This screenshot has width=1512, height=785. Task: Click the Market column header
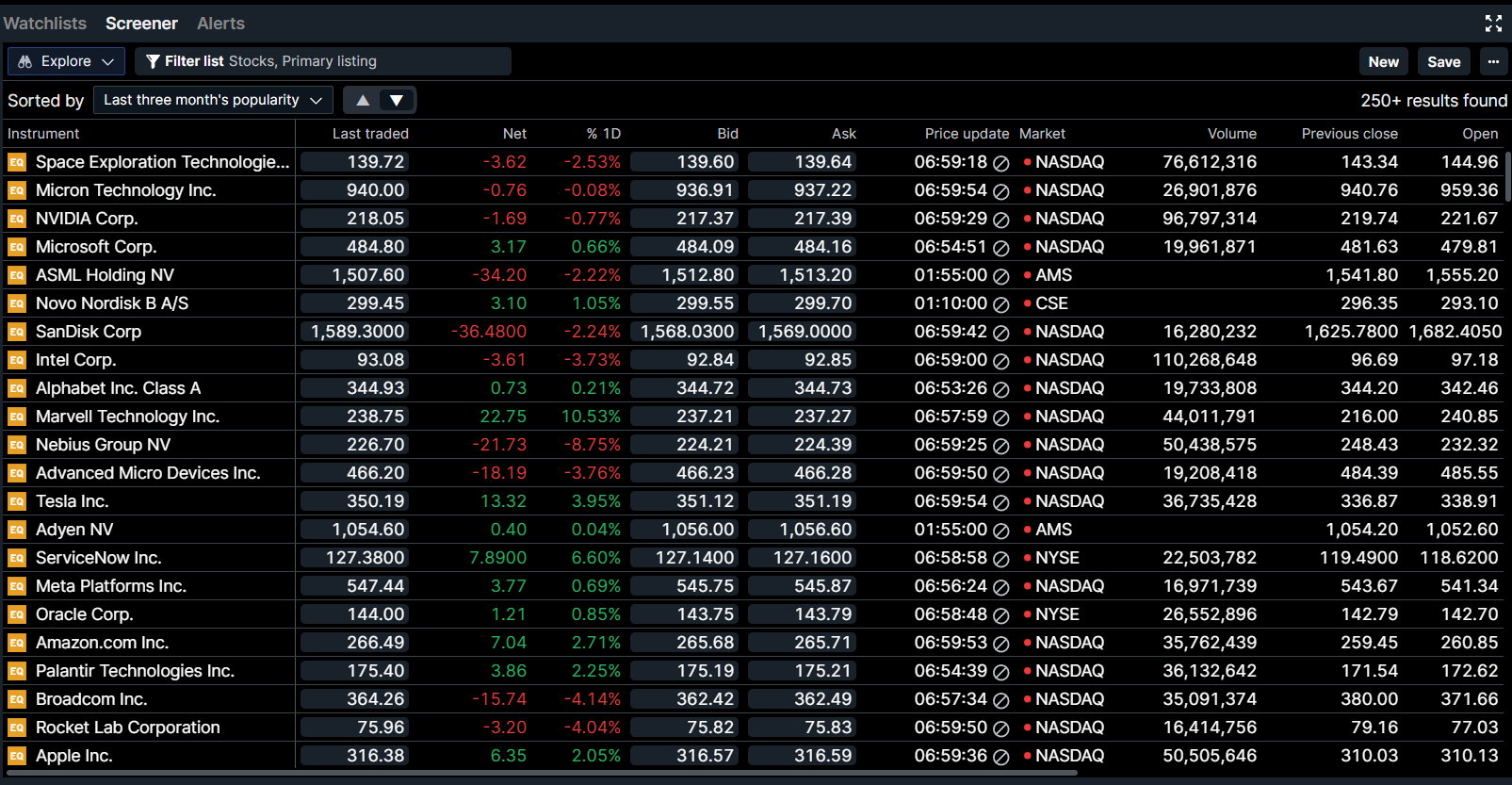tap(1042, 134)
